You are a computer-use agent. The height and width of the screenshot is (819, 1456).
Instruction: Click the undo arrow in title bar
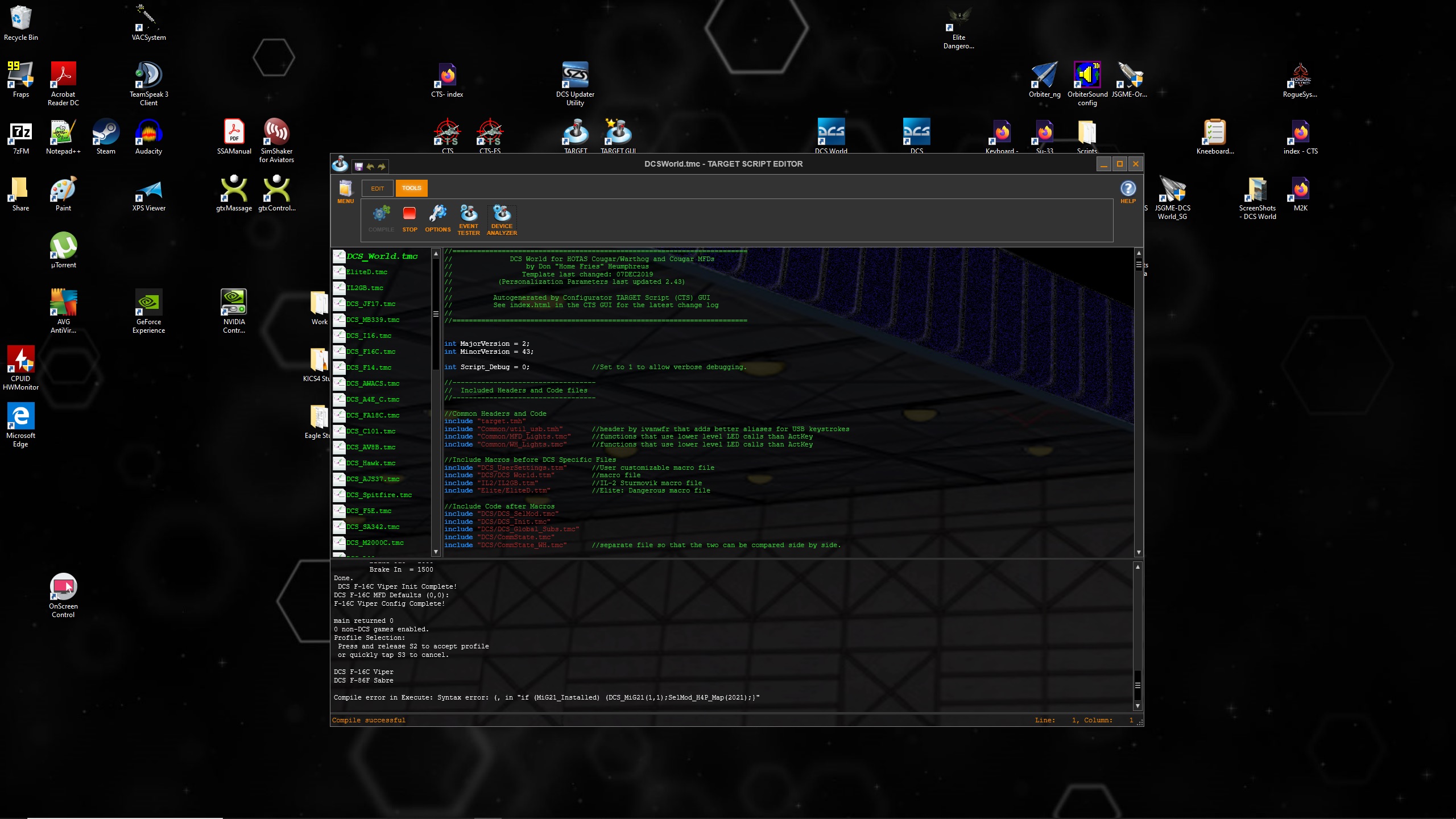click(x=370, y=167)
